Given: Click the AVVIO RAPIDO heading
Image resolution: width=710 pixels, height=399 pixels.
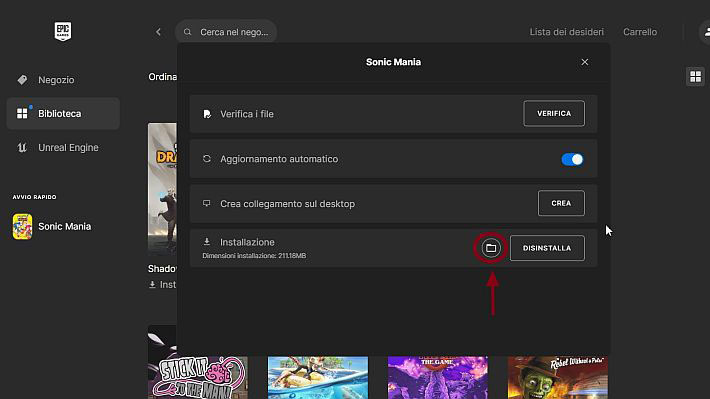Looking at the screenshot, I should pyautogui.click(x=34, y=197).
